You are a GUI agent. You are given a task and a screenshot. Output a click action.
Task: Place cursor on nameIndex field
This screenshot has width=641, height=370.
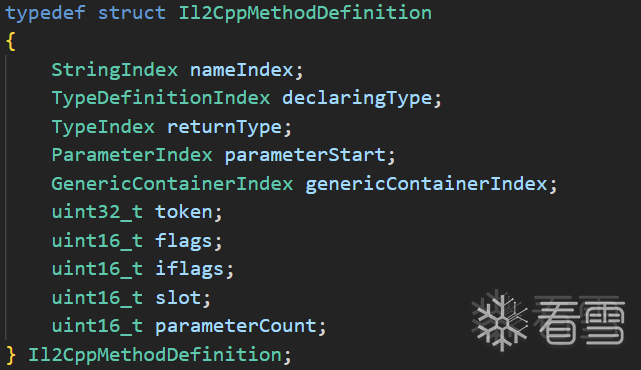tap(242, 70)
